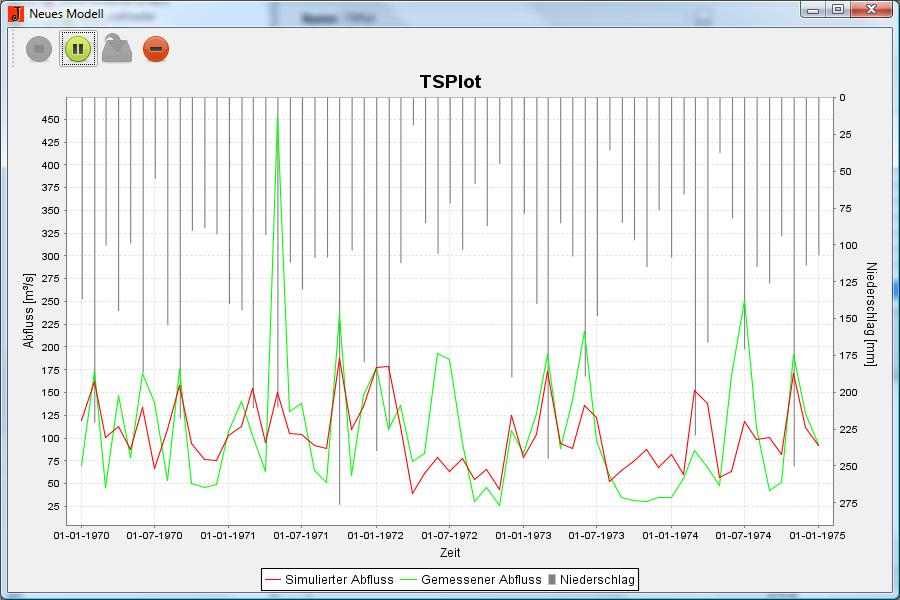Click the TSPlot chart title

450,82
